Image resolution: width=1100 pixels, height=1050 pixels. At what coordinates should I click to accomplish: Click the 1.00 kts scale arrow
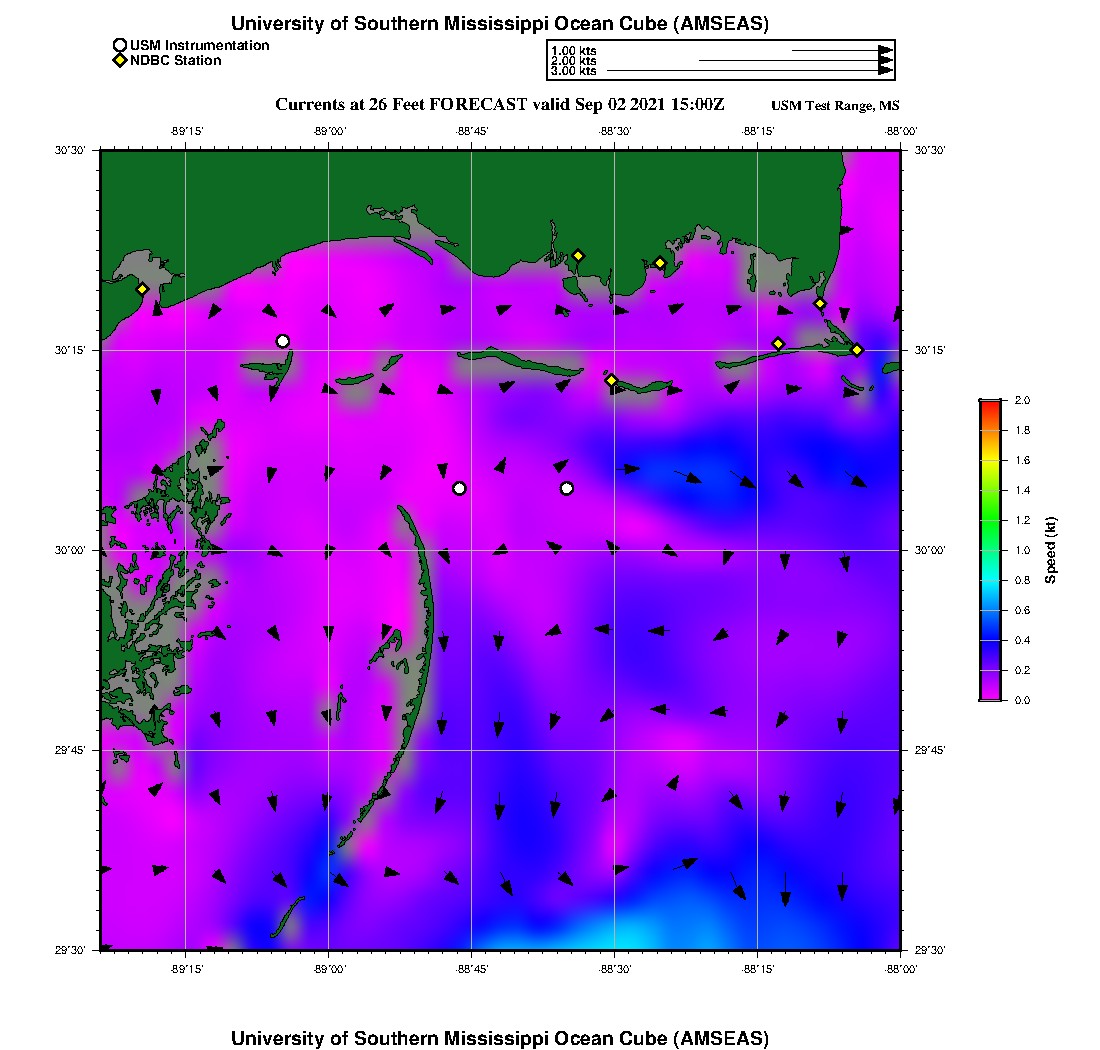click(840, 50)
